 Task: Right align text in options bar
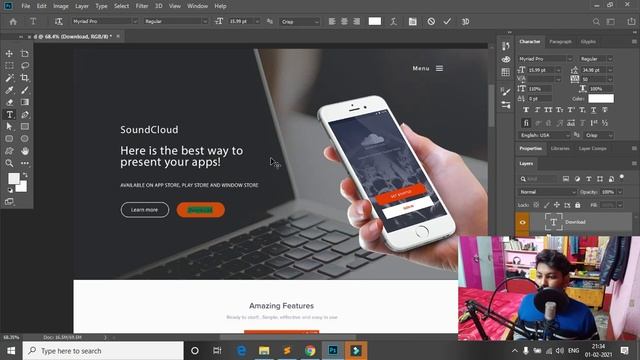tap(356, 22)
